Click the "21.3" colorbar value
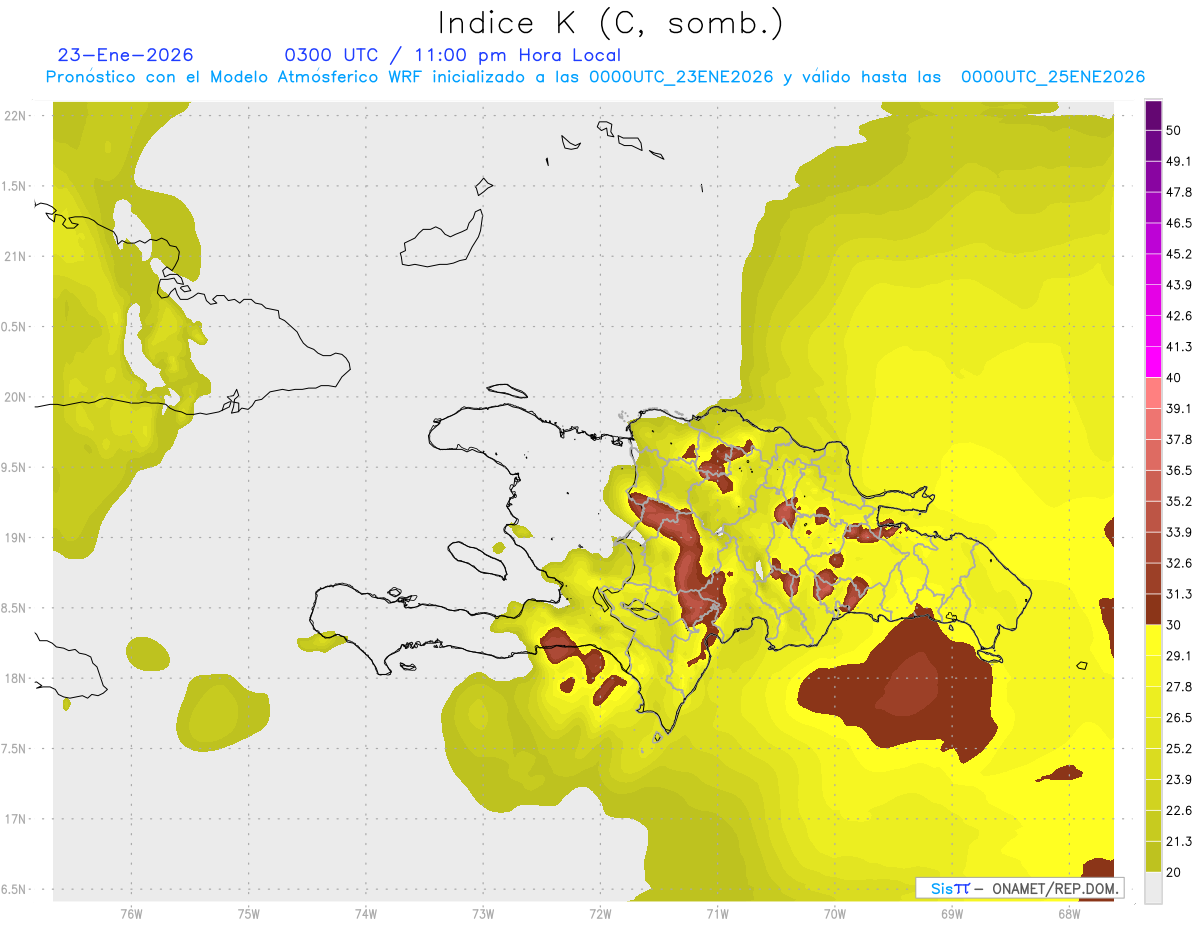This screenshot has width=1200, height=927. [x=1179, y=842]
